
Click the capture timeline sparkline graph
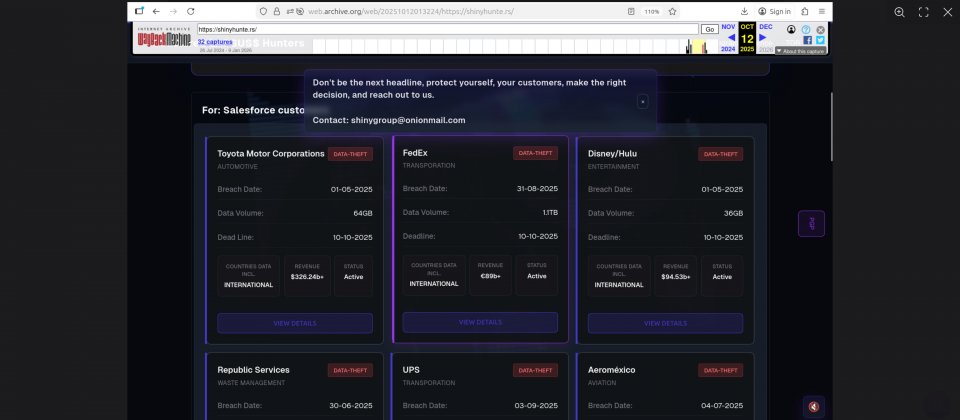tap(500, 46)
